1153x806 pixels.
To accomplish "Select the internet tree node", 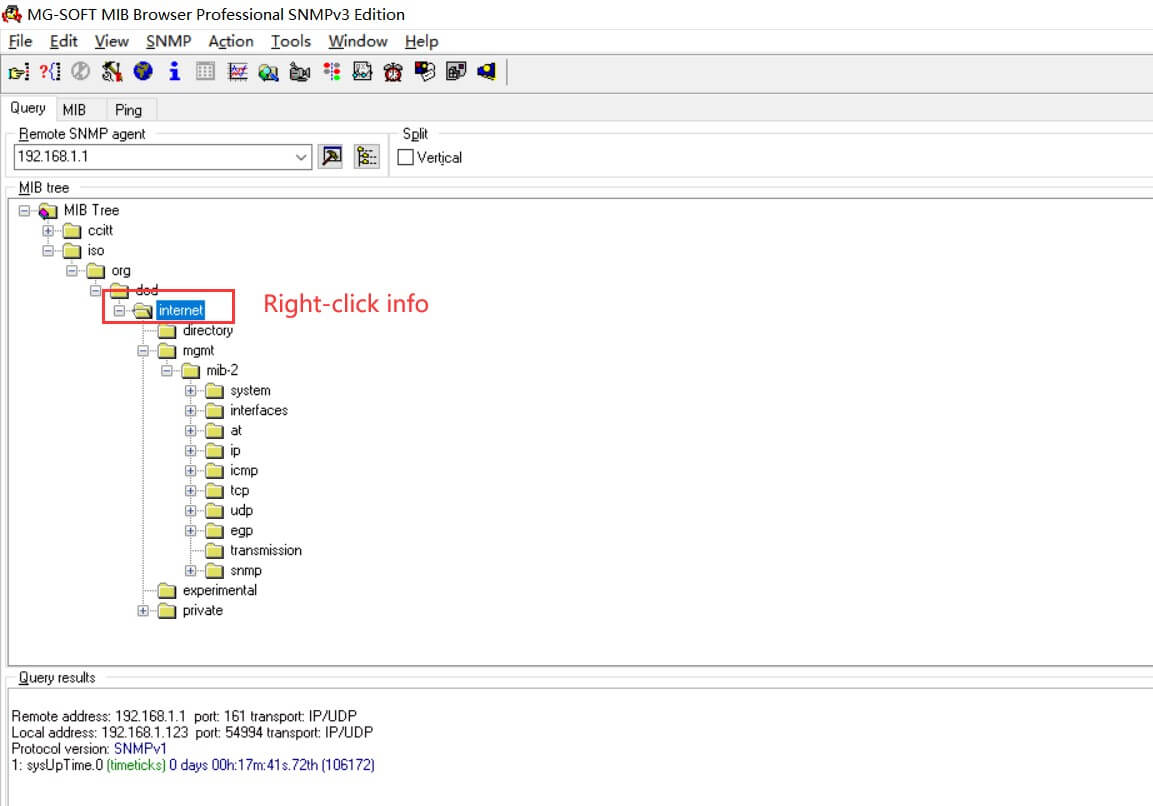I will 180,310.
